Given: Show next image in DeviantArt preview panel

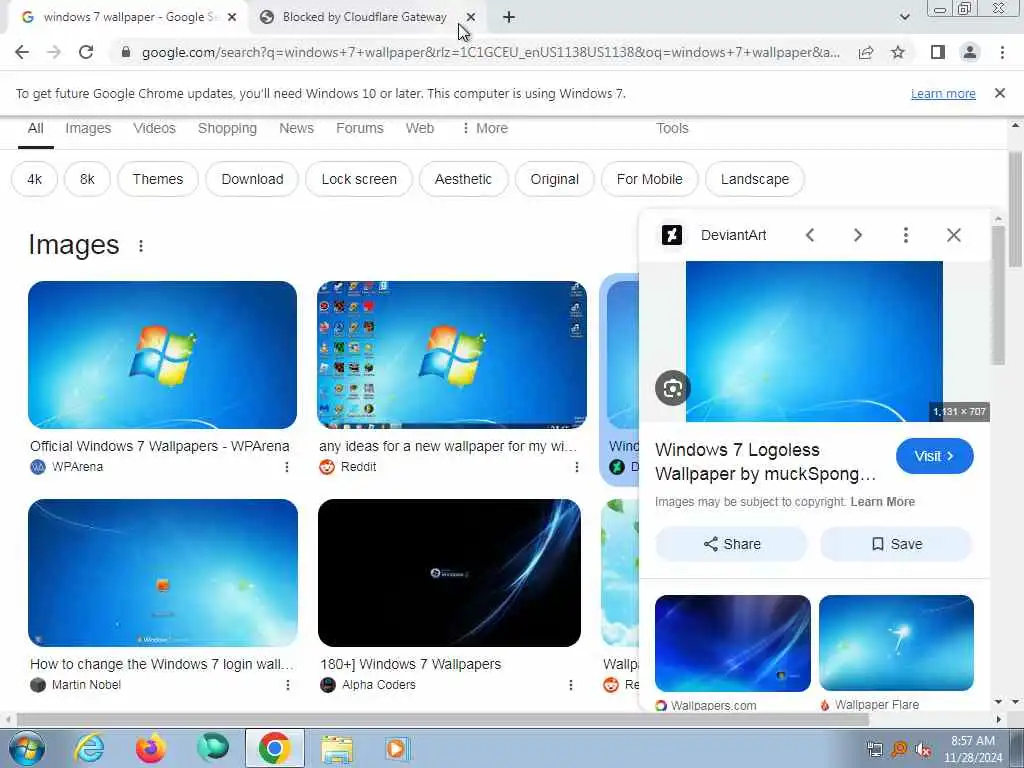Looking at the screenshot, I should (857, 235).
